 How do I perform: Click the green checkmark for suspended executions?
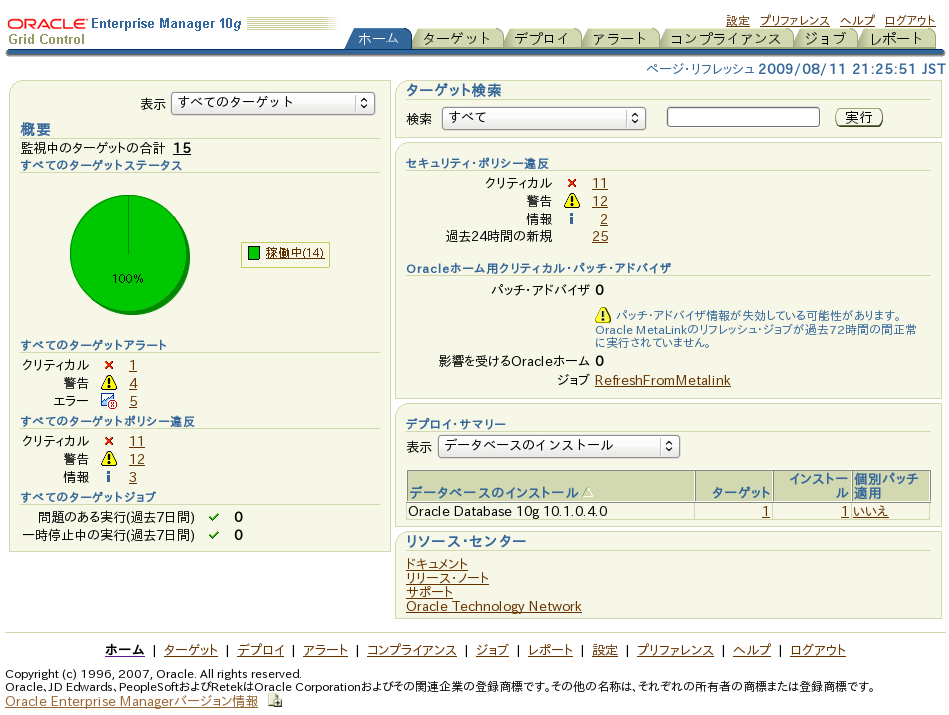(x=214, y=535)
